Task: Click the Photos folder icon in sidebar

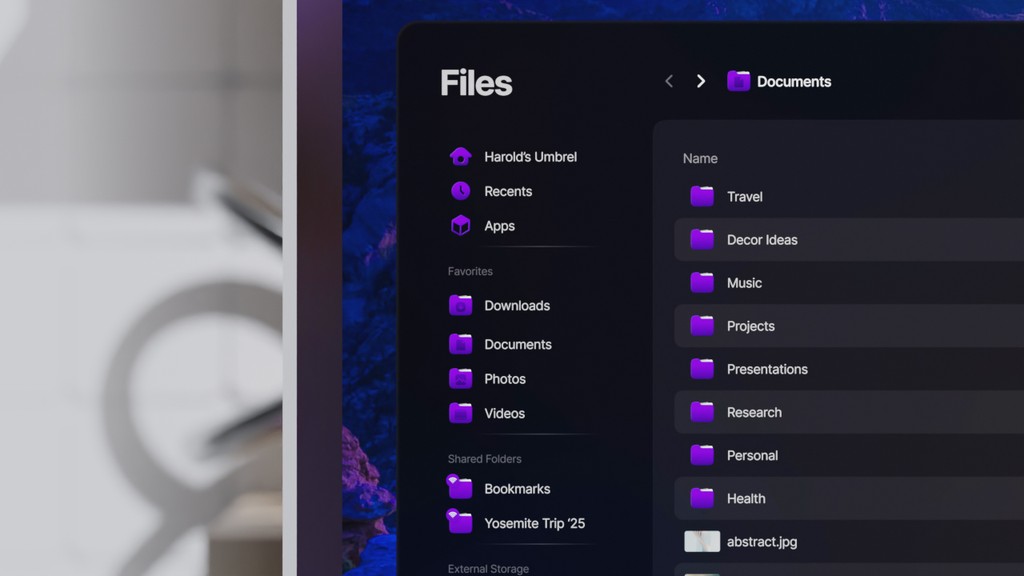Action: click(460, 379)
